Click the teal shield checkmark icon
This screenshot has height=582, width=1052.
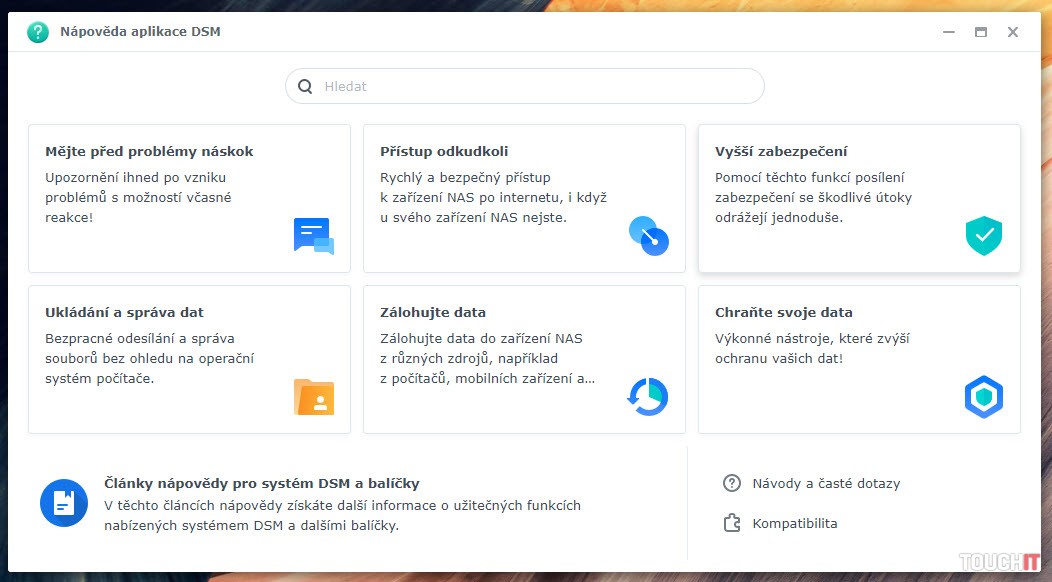pyautogui.click(x=983, y=236)
